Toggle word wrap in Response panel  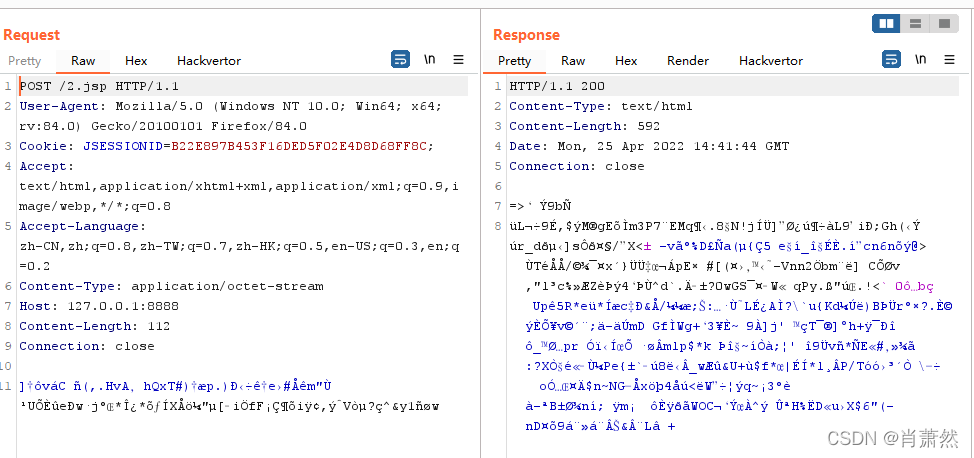(890, 60)
